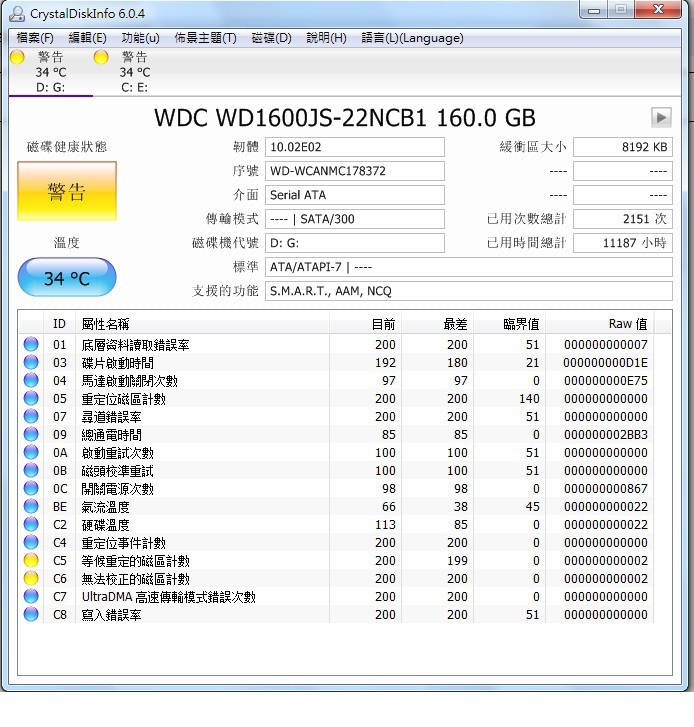694x727 pixels.
Task: Click the serial number field WD-WCANMC178372
Action: (x=355, y=171)
